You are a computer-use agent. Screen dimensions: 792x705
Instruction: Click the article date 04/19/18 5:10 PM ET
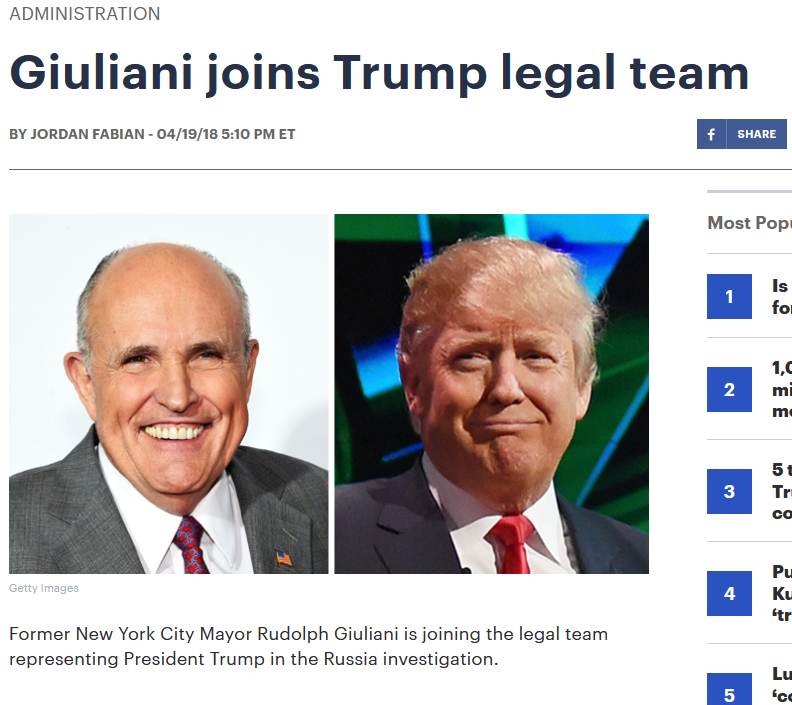pos(226,134)
